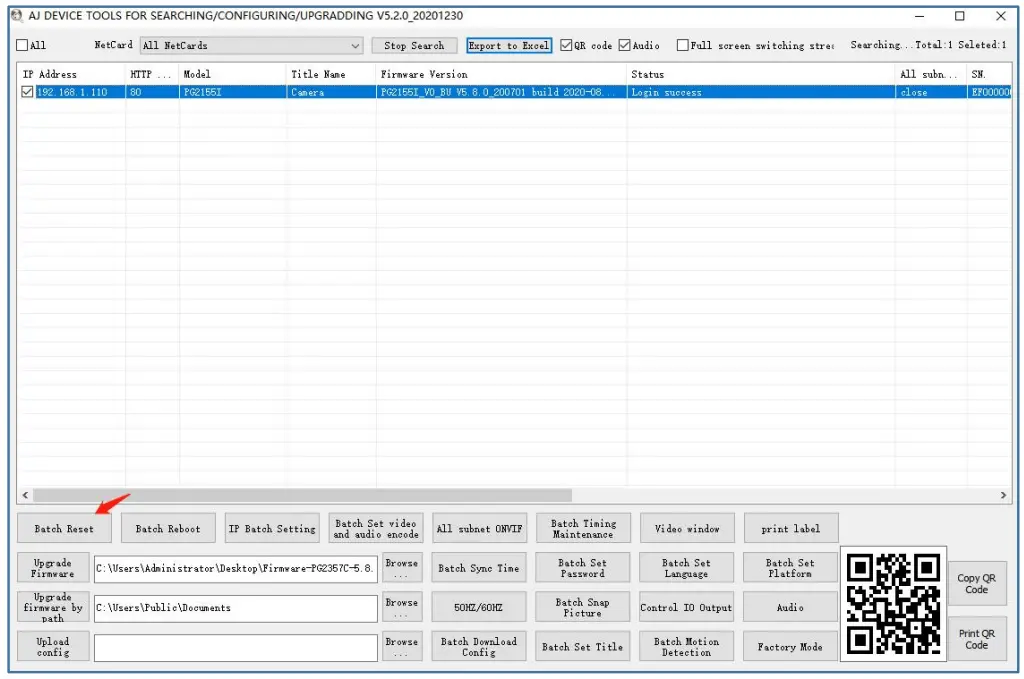The image size is (1024, 679).
Task: Browse for the firmware path folder
Action: (x=402, y=607)
